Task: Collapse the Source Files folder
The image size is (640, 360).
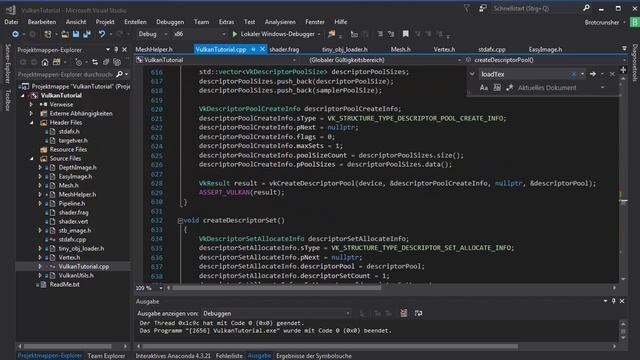Action: point(32,158)
